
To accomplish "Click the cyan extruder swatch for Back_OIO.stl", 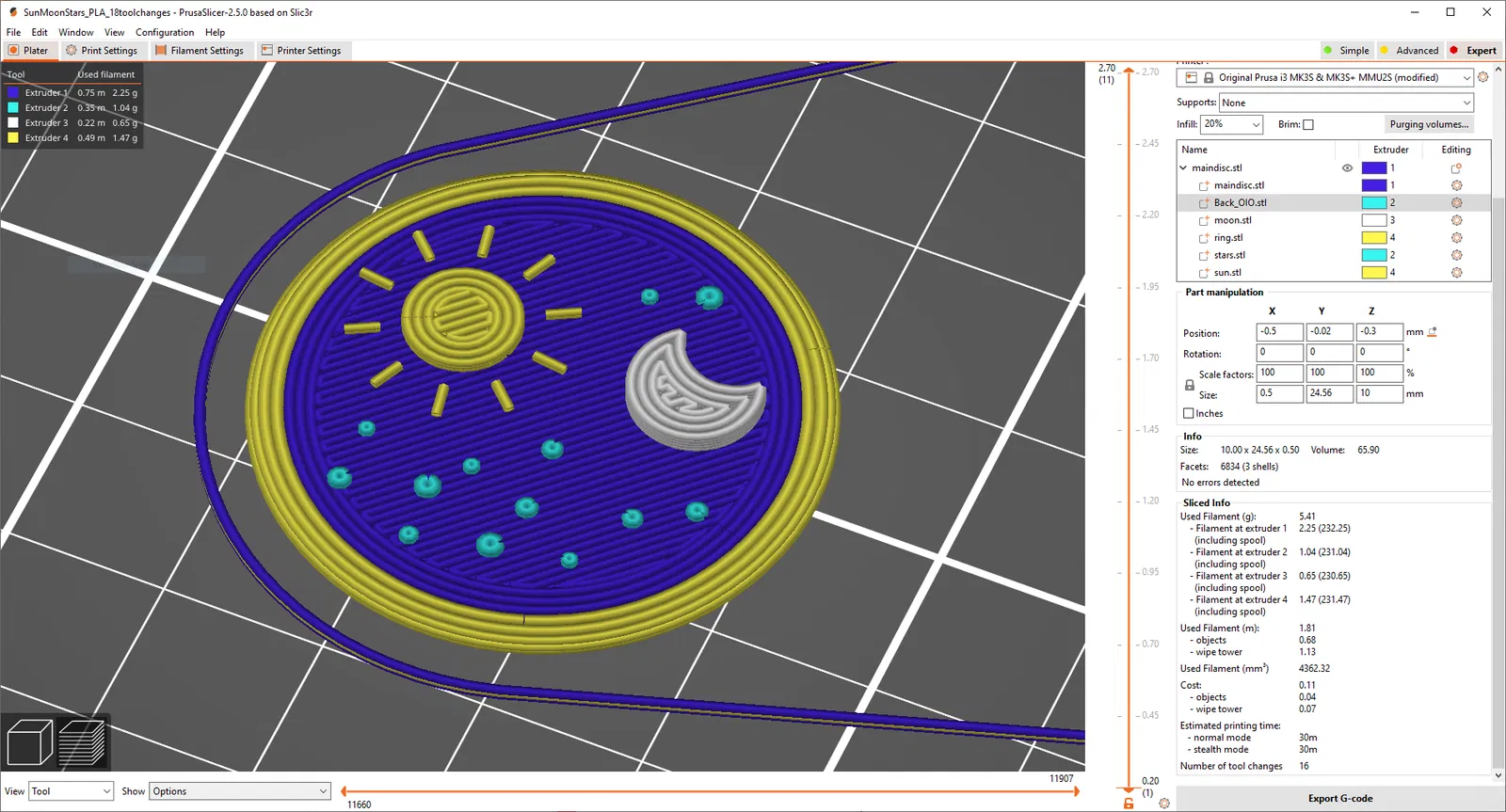I will point(1374,202).
